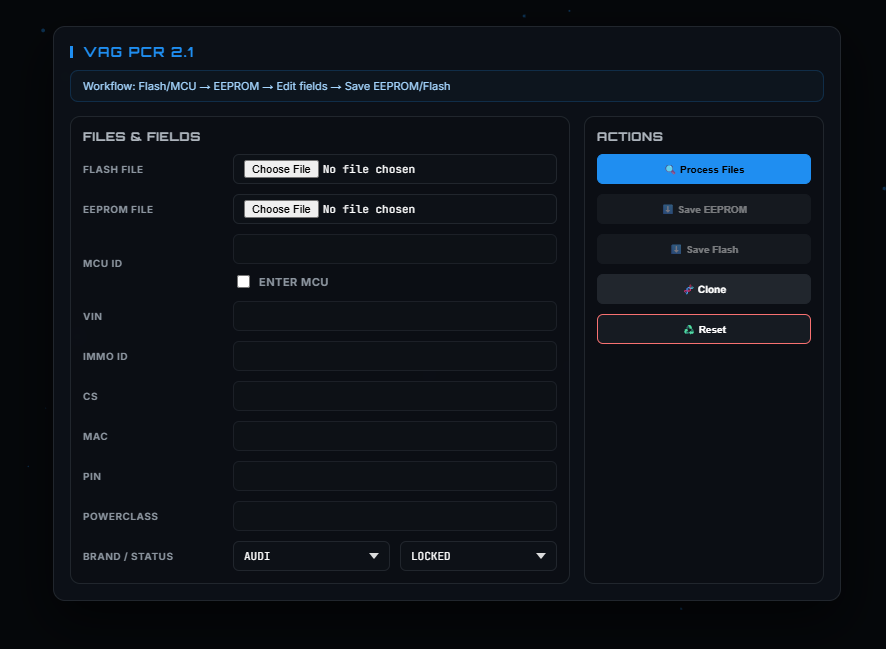
Task: Click the Clone button
Action: coord(703,289)
